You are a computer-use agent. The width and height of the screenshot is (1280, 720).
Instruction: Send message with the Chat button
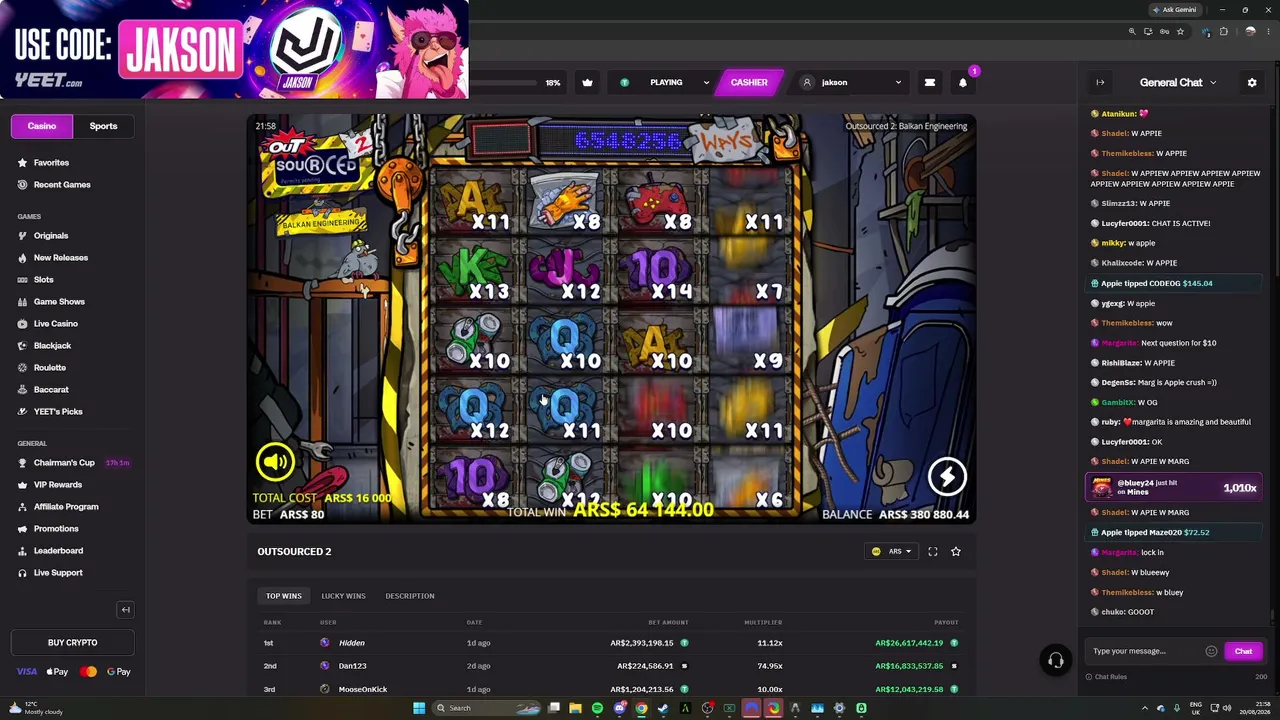[x=1243, y=651]
